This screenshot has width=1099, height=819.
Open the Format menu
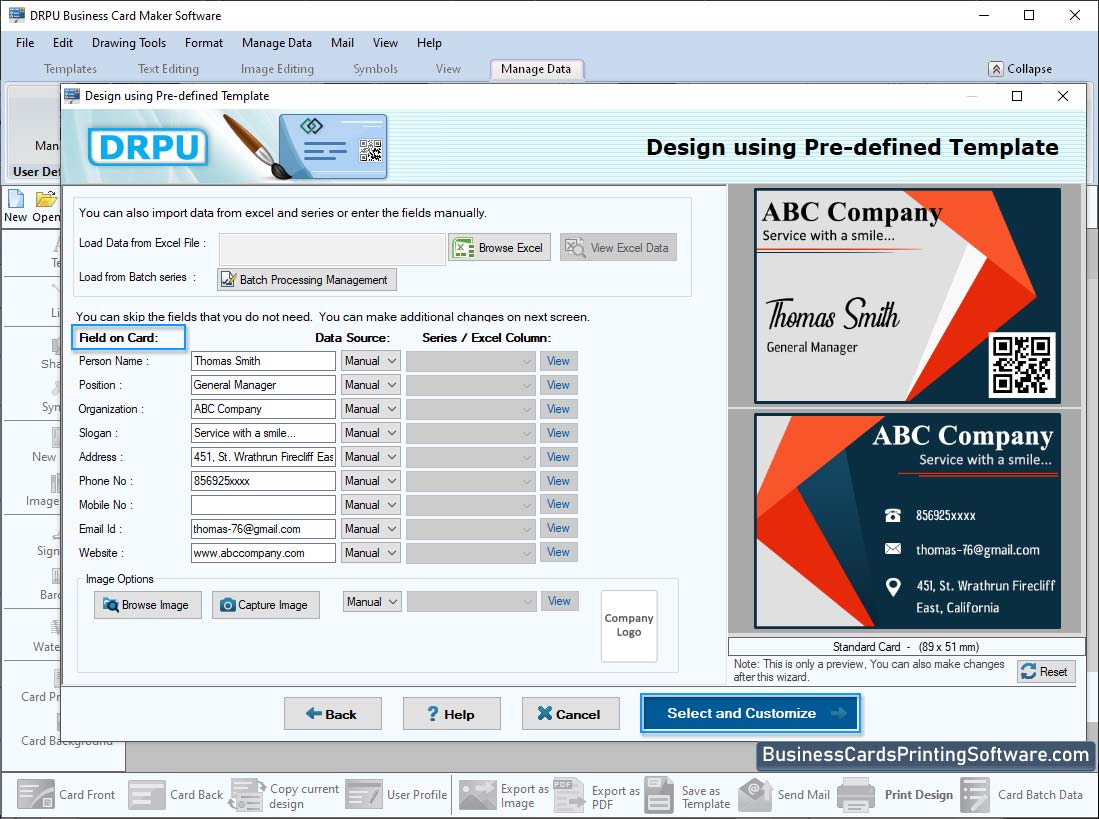(204, 43)
